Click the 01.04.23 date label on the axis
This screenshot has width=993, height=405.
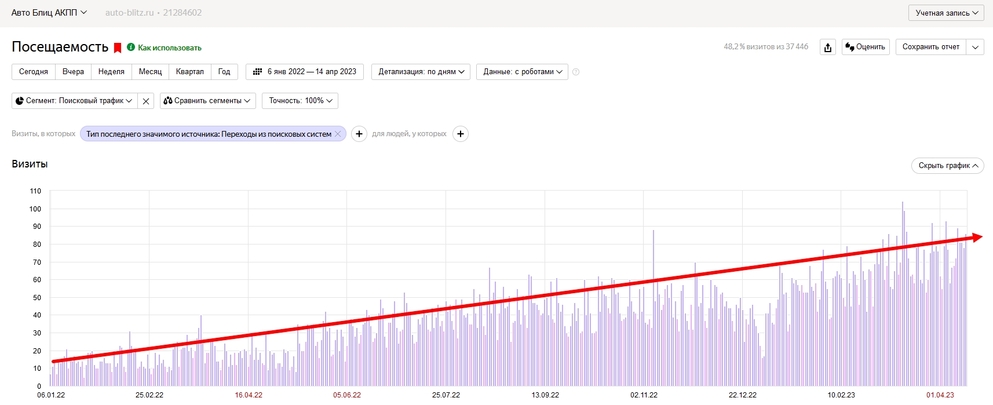pos(940,395)
